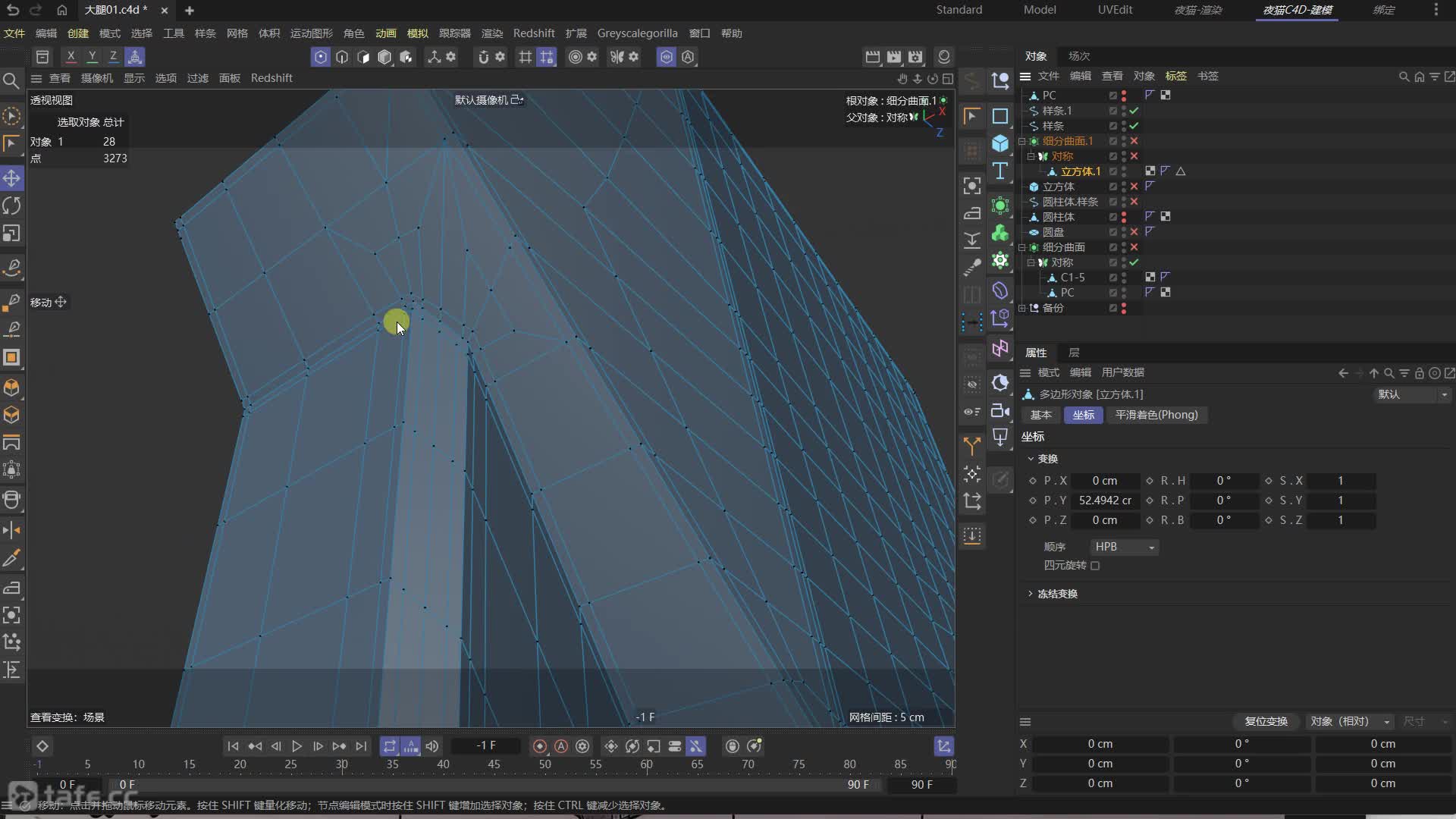The height and width of the screenshot is (819, 1456).
Task: Select the 平滑着色(Phong) tab button
Action: (x=1156, y=415)
